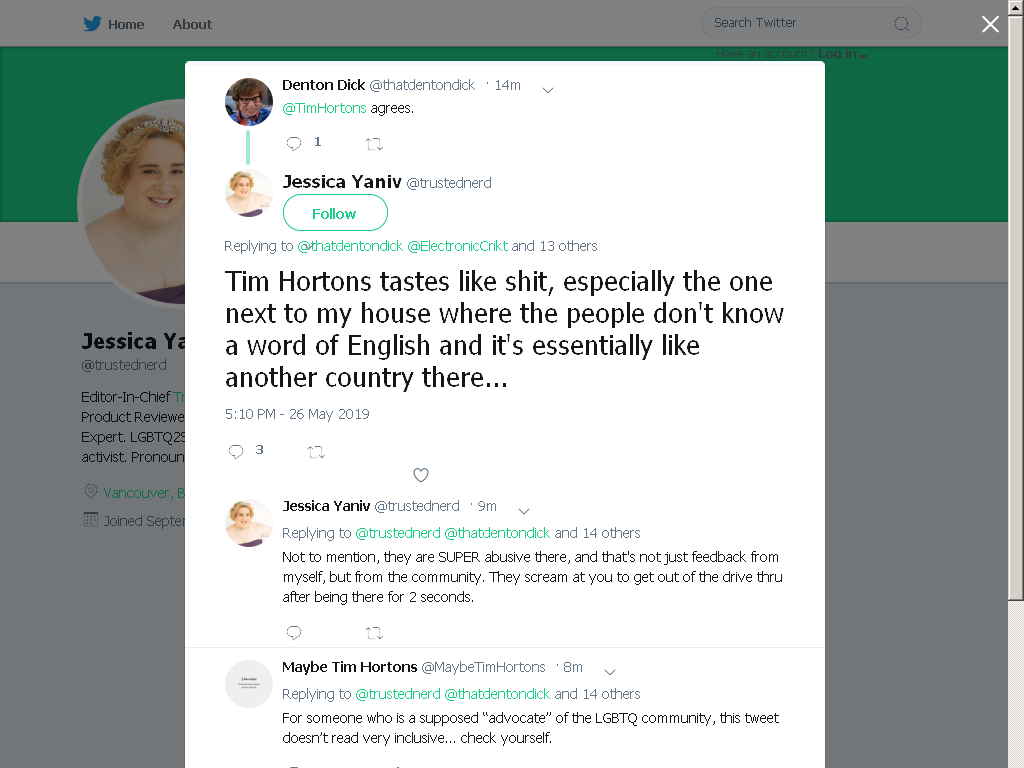The width and height of the screenshot is (1024, 768).
Task: Close the tweet overlay with X
Action: [x=990, y=24]
